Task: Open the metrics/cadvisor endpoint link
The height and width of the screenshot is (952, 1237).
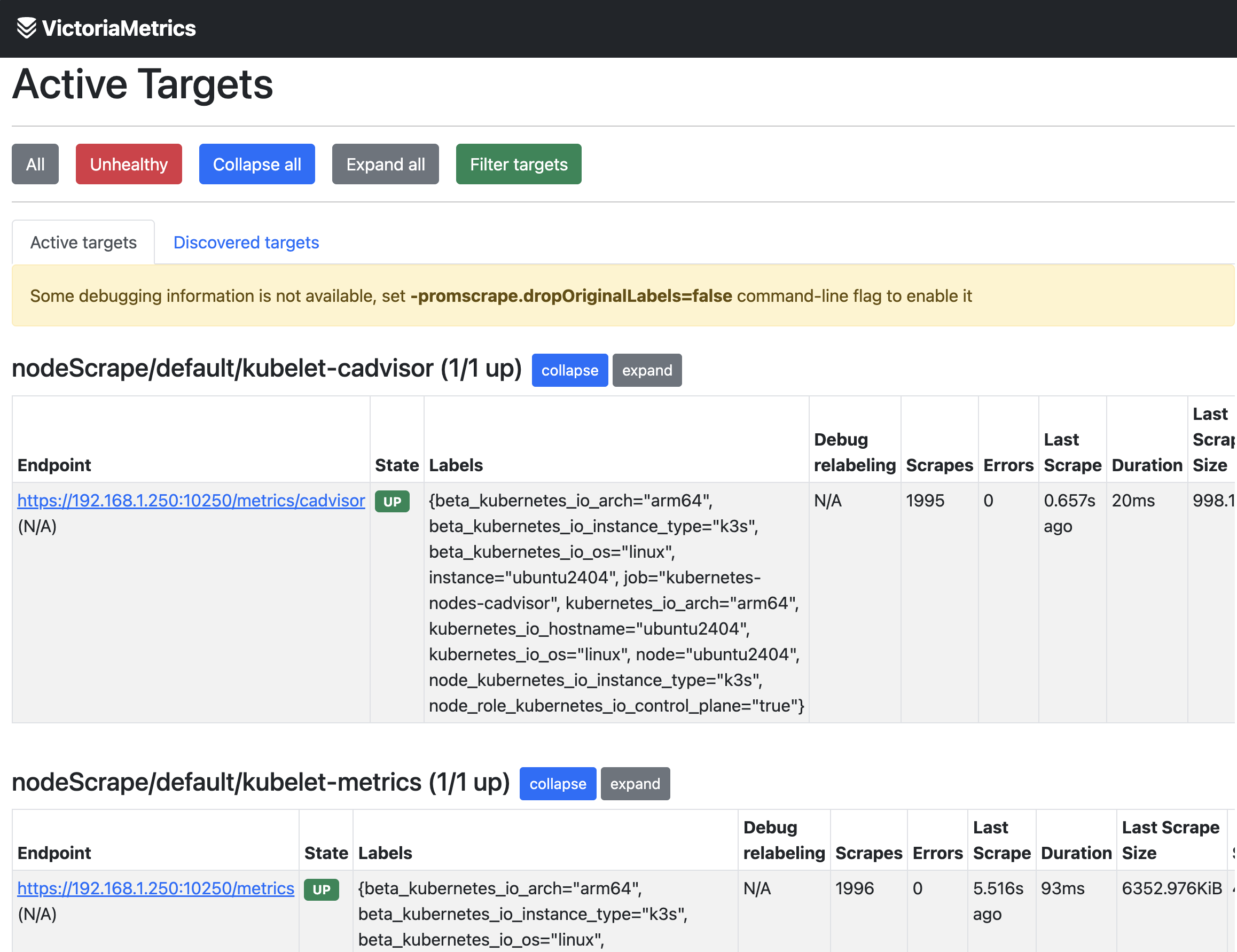Action: 191,501
